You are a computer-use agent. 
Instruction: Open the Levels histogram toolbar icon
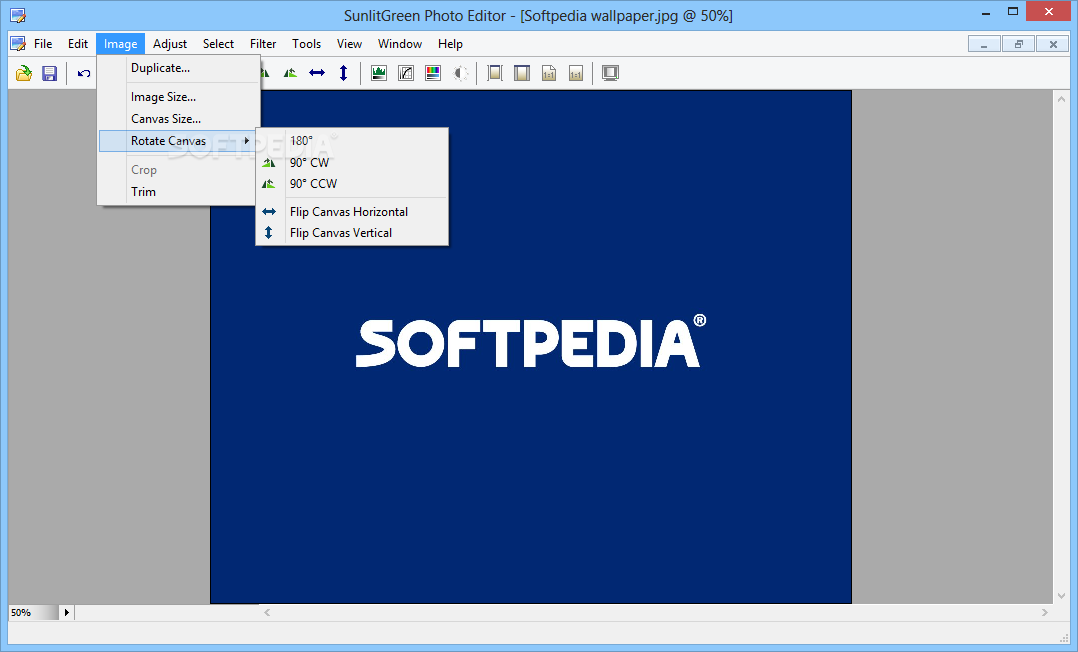[x=379, y=72]
